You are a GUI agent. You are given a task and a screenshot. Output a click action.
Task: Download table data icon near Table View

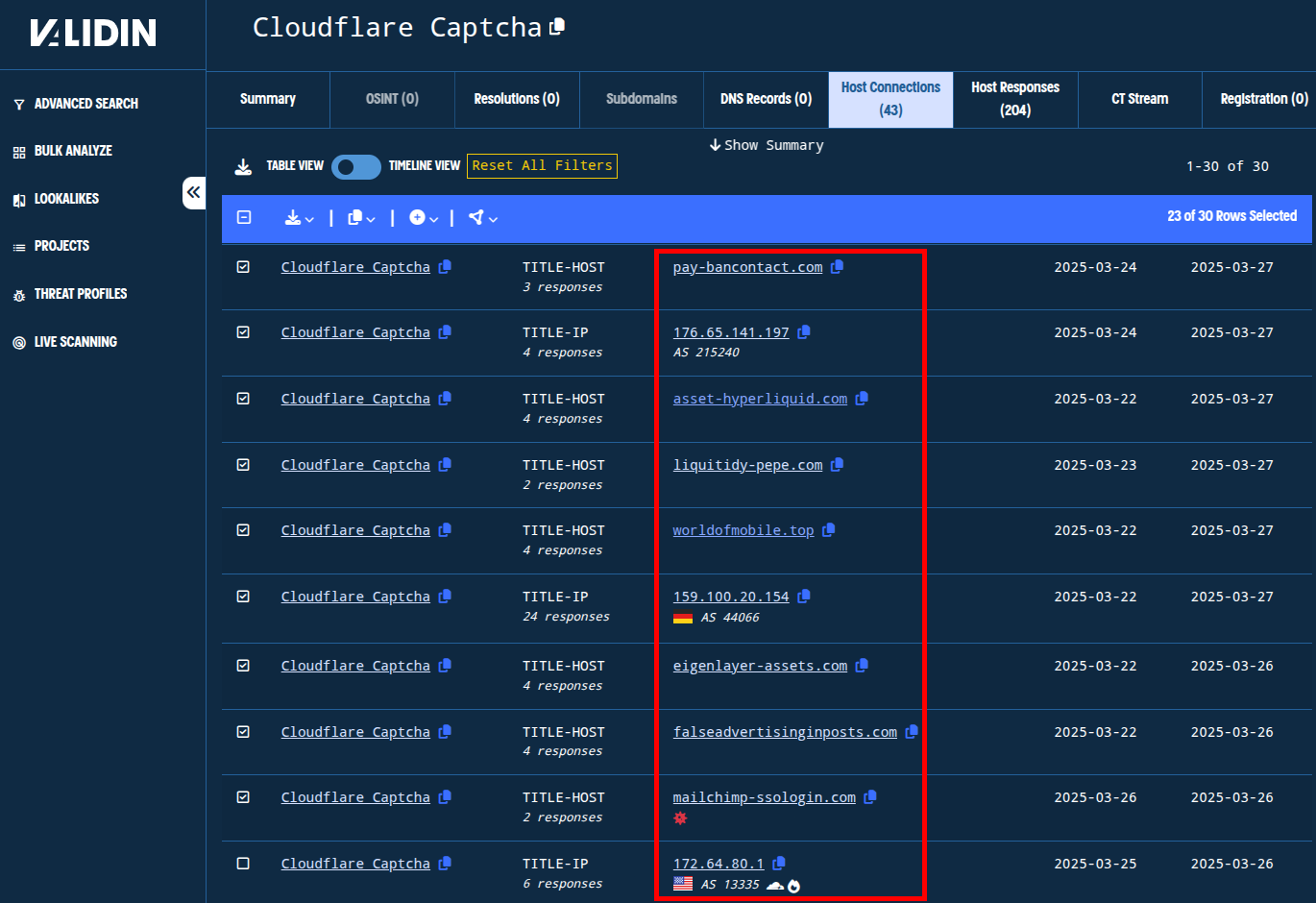point(243,166)
